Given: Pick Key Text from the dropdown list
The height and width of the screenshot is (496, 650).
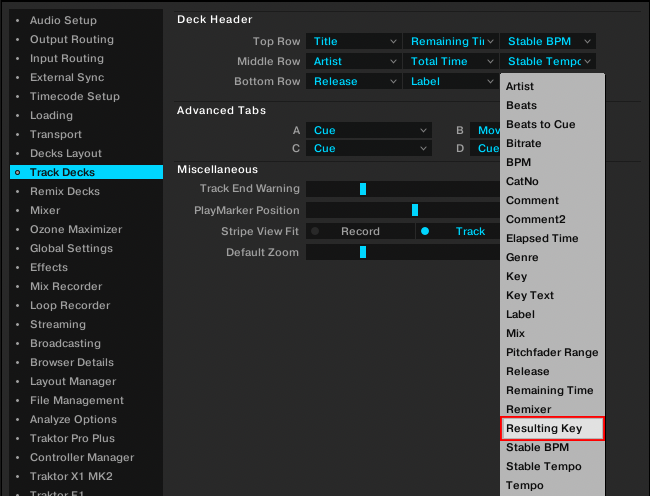Looking at the screenshot, I should click(x=530, y=295).
